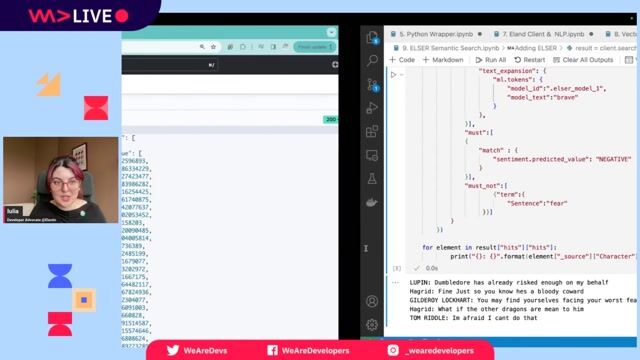Expand the browser tab search chevron

click(331, 32)
